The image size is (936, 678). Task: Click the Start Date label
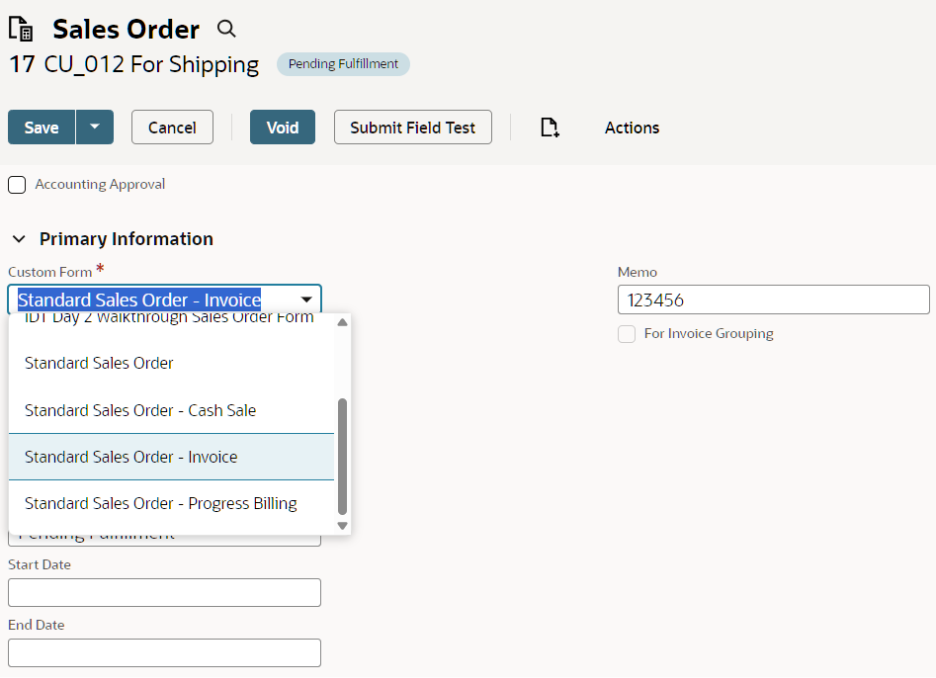click(39, 565)
